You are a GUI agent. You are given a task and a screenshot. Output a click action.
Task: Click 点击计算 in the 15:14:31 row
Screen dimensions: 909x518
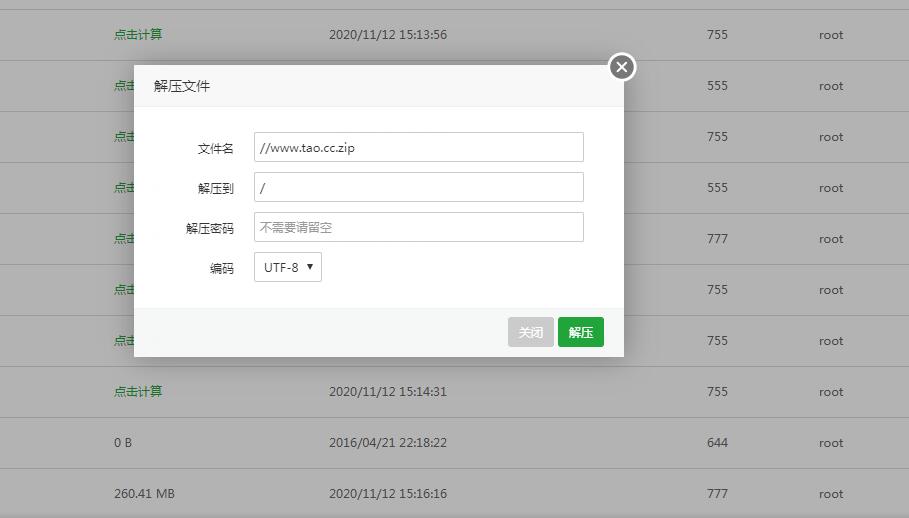[x=138, y=391]
